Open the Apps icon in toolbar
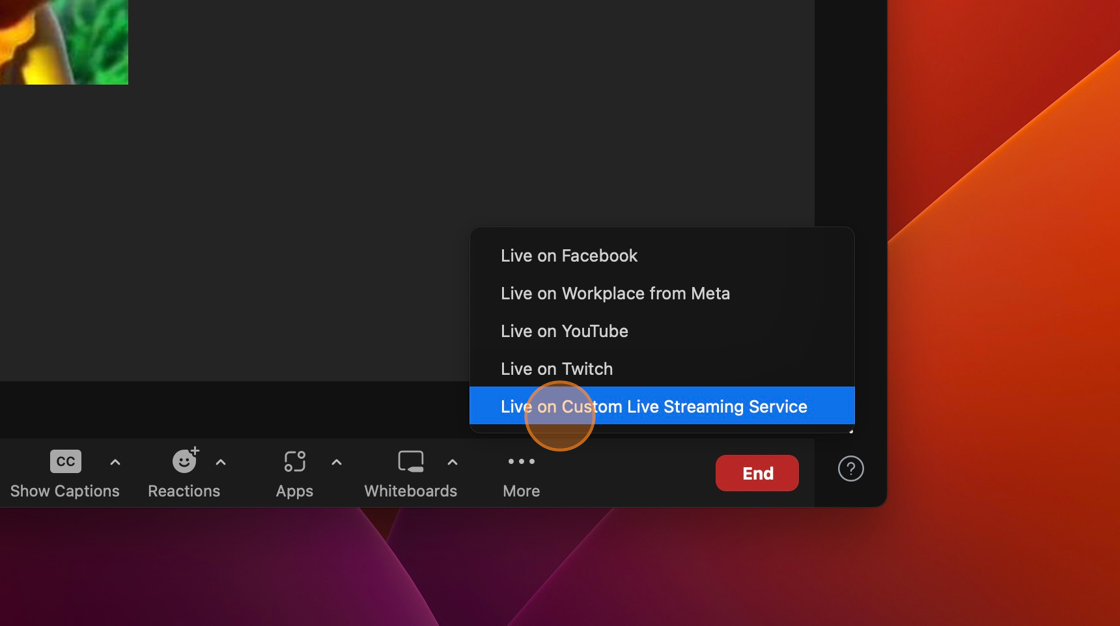 point(295,462)
